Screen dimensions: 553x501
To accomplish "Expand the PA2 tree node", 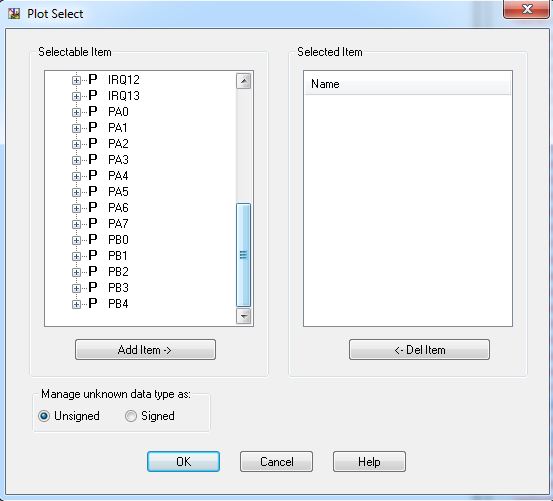I will pyautogui.click(x=76, y=145).
